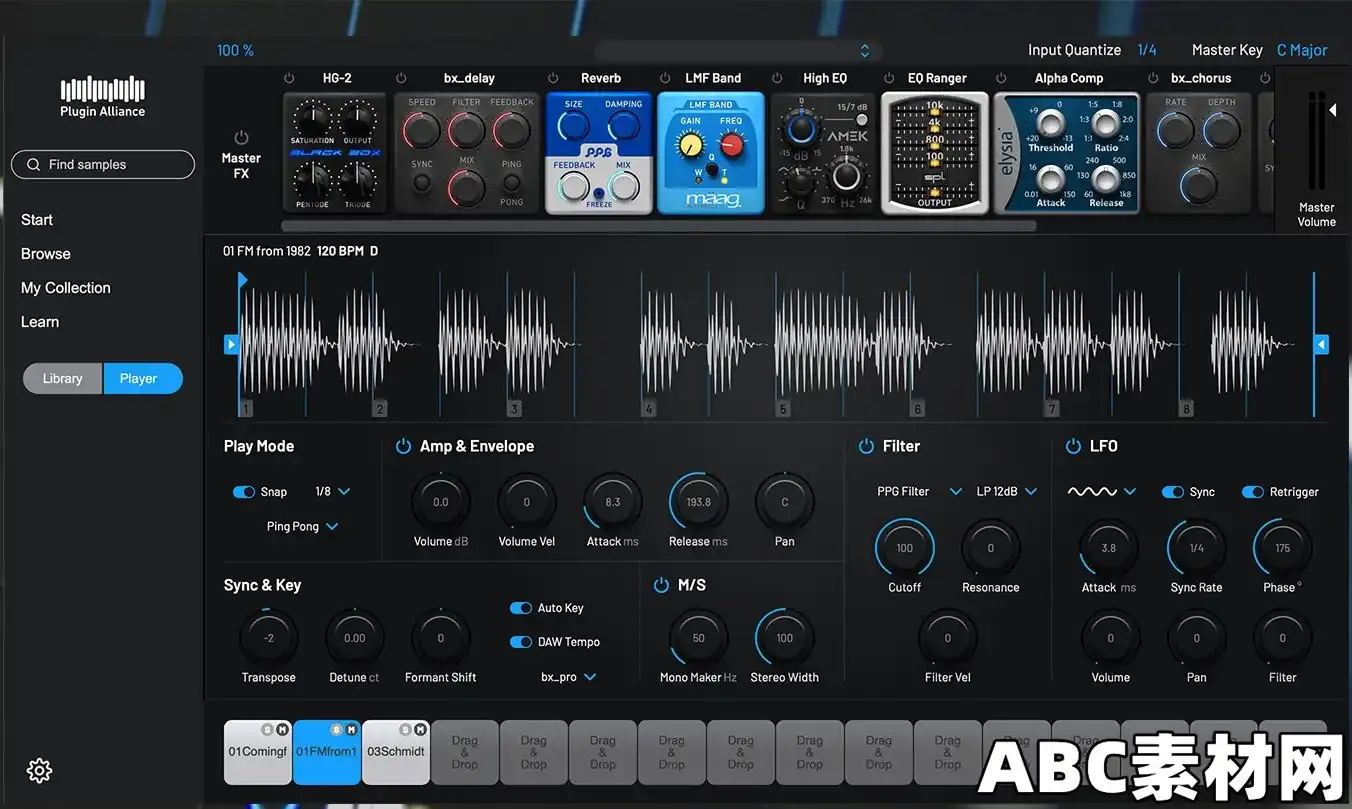Toggle the Filter section power icon
The width and height of the screenshot is (1352, 809).
point(866,446)
